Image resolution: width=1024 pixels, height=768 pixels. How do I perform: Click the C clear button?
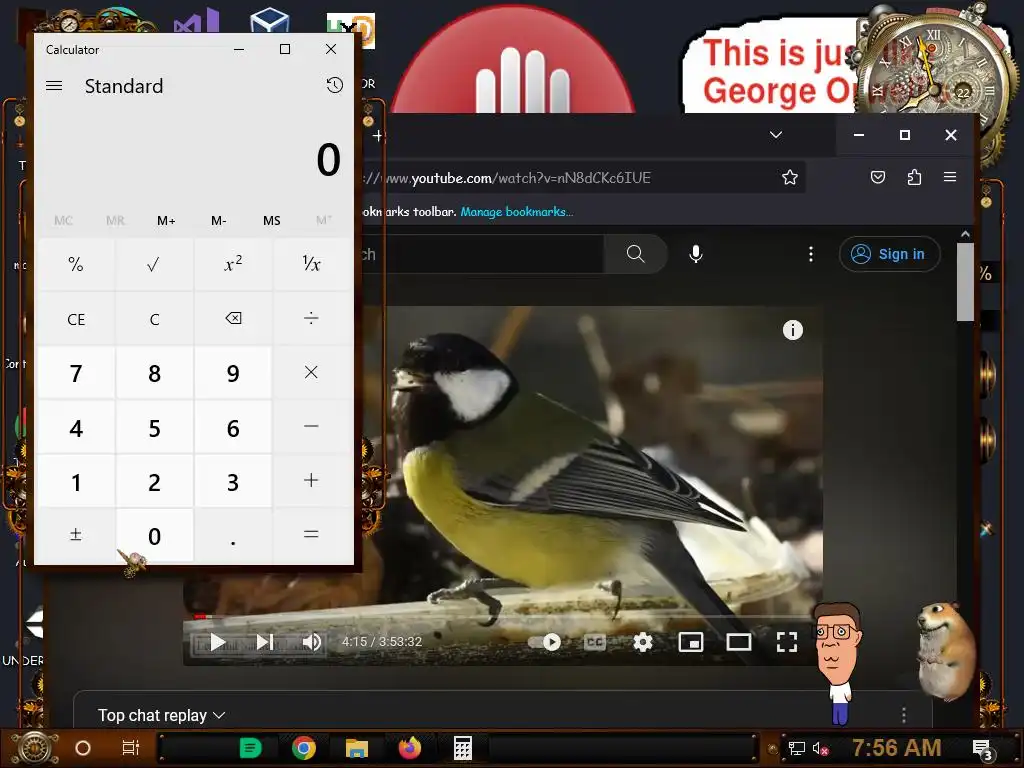click(x=154, y=319)
